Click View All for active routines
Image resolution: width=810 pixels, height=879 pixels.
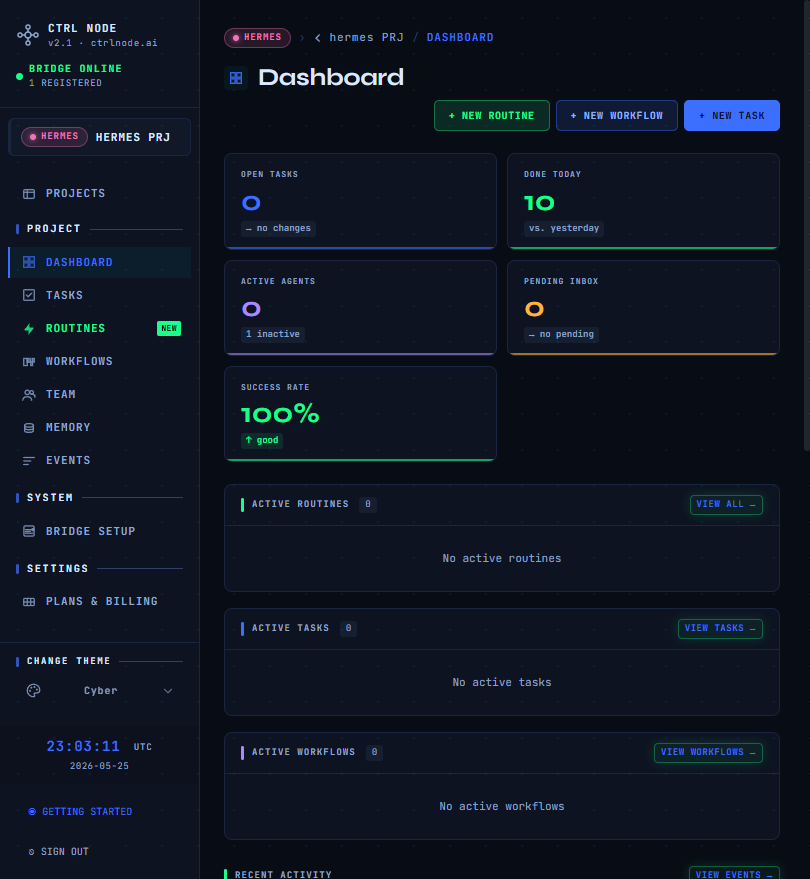[726, 505]
